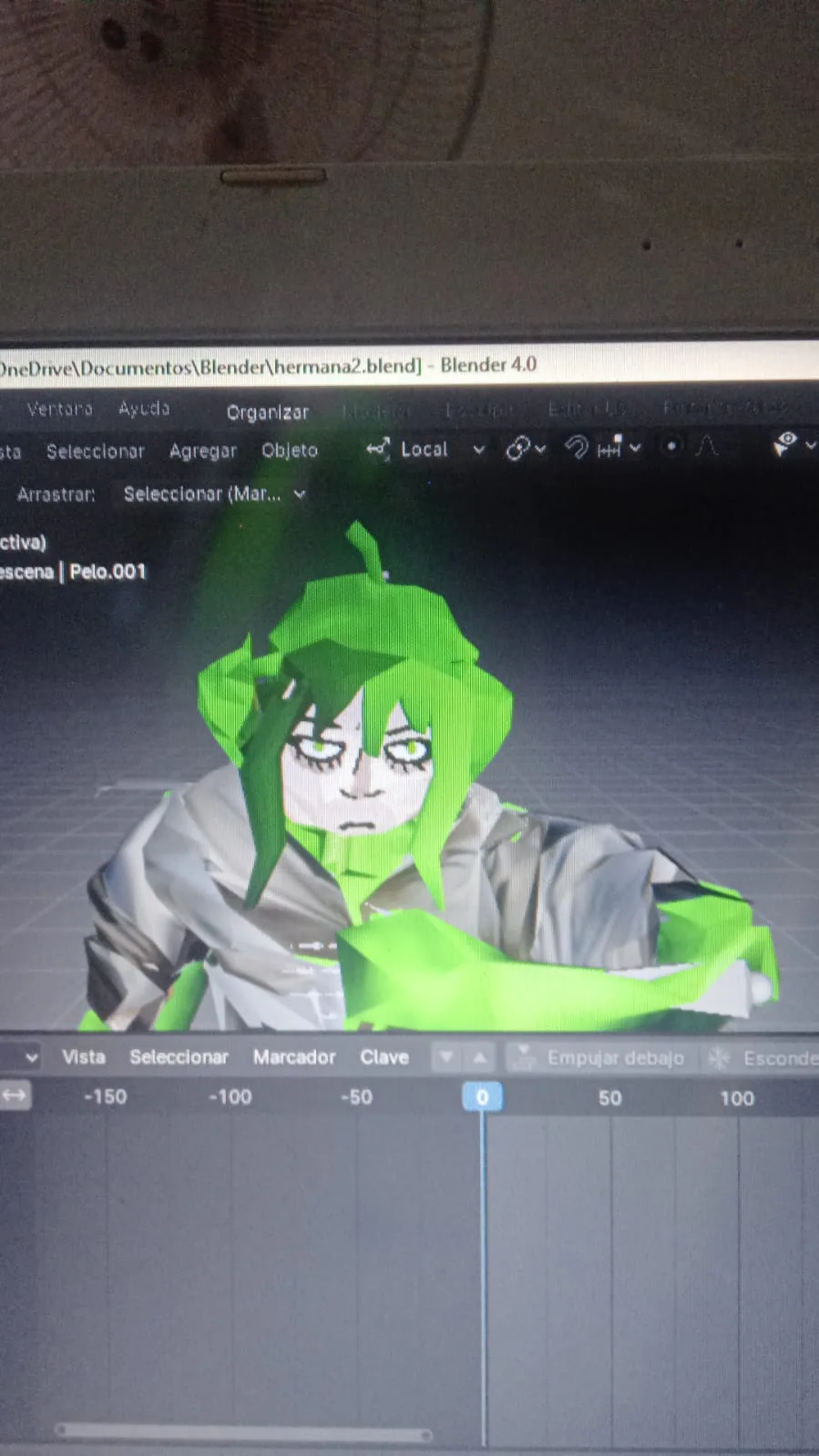Open the pivot point dropdown
This screenshot has height=1456, width=819.
coord(527,448)
